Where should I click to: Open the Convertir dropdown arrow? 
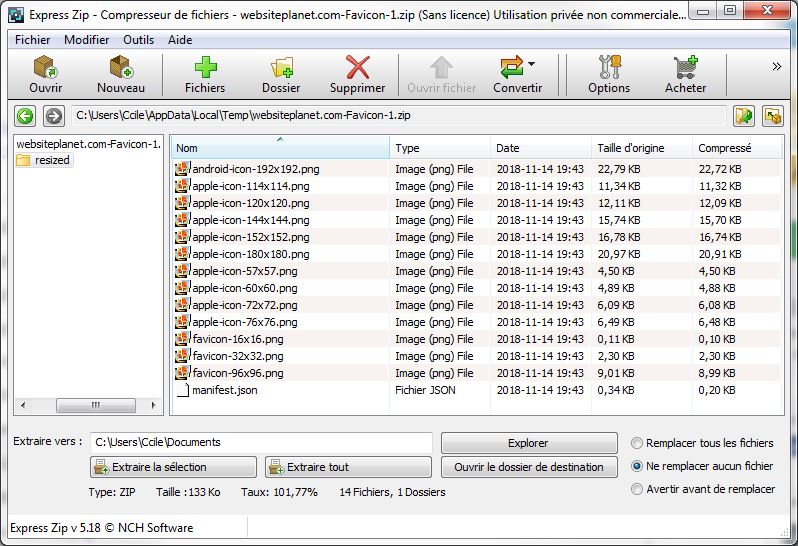click(x=531, y=64)
